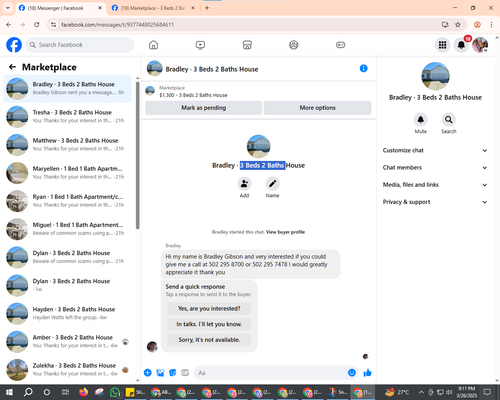Expand Media, files and links section

tap(435, 185)
